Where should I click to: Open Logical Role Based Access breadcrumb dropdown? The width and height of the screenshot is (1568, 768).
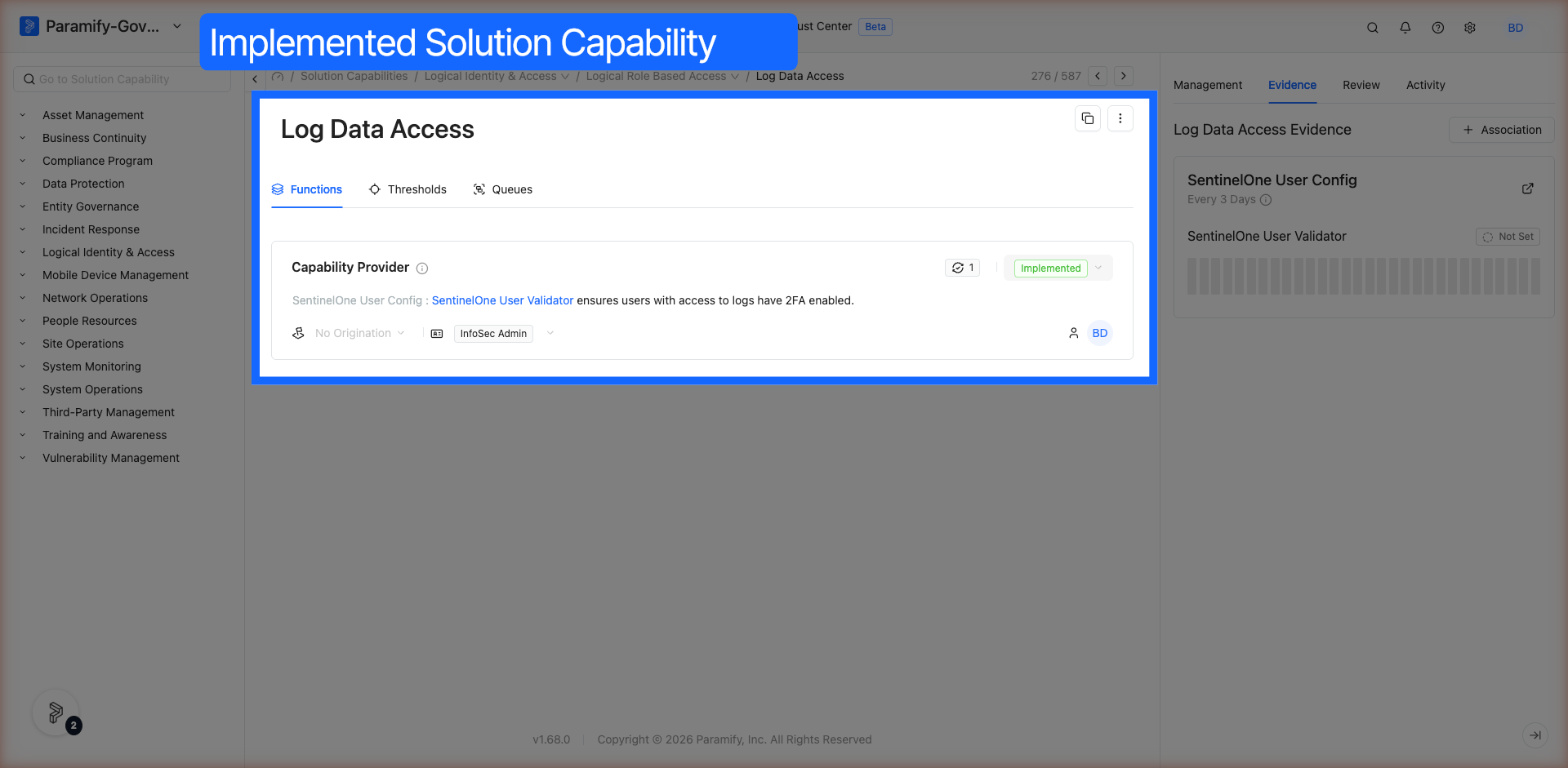click(662, 76)
